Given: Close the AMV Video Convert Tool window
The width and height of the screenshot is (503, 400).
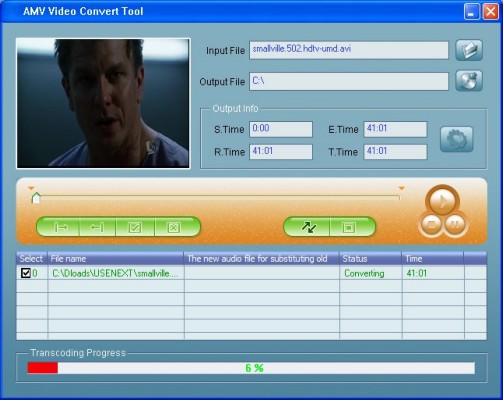Looking at the screenshot, I should click(x=490, y=12).
